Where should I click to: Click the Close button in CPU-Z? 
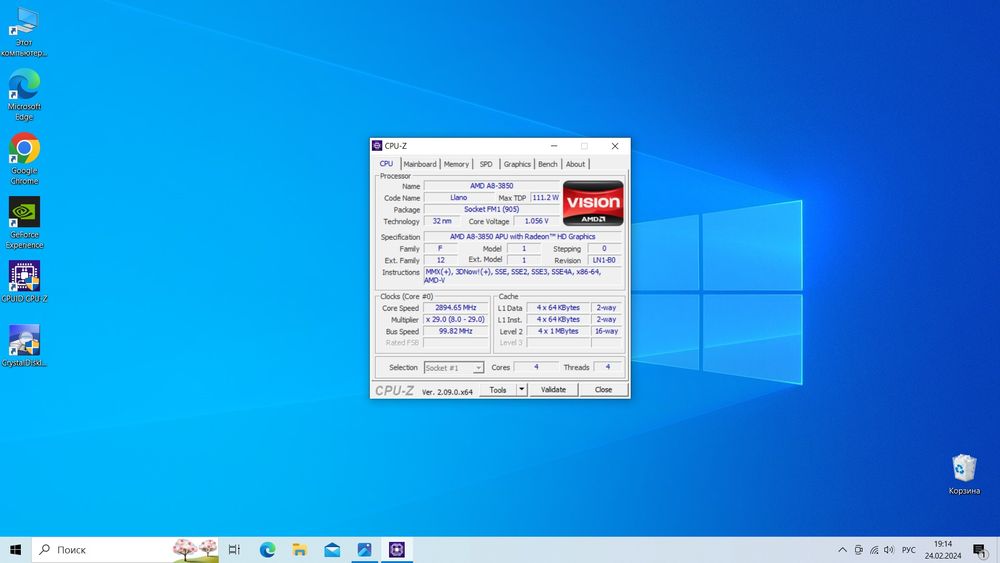(x=603, y=390)
